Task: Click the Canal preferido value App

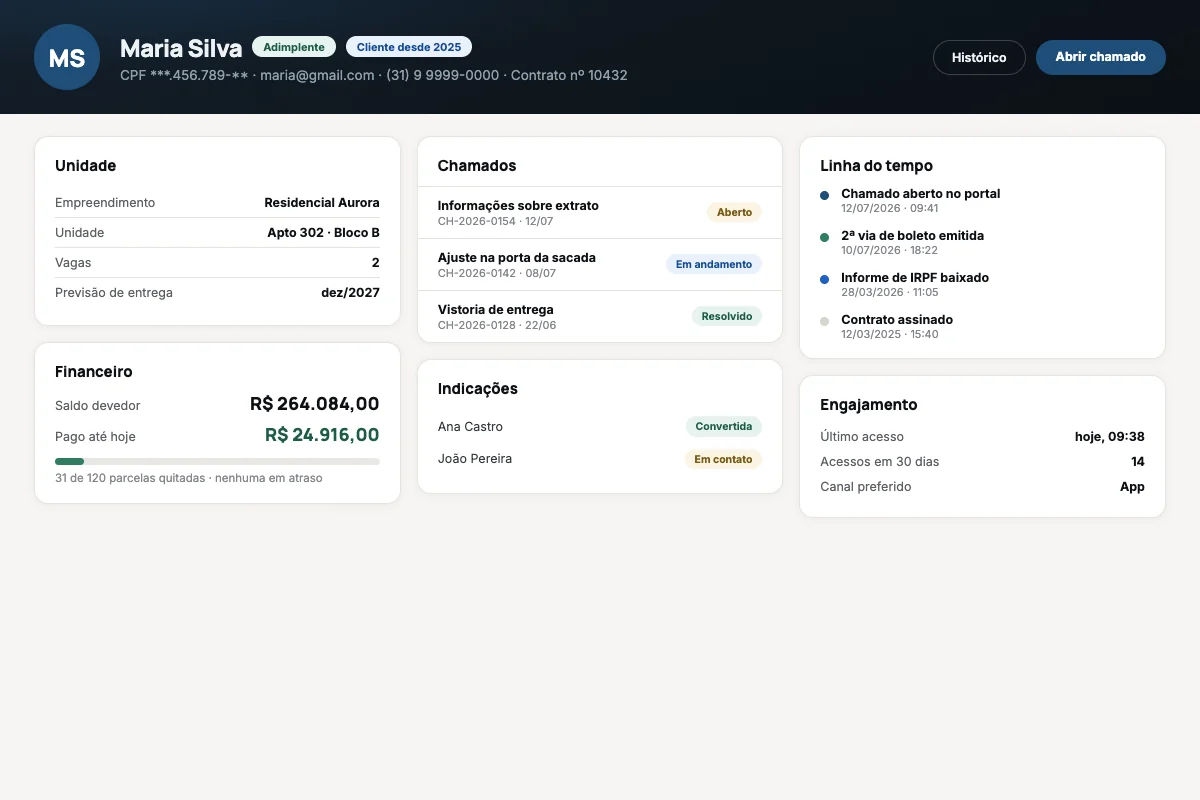Action: point(1132,487)
